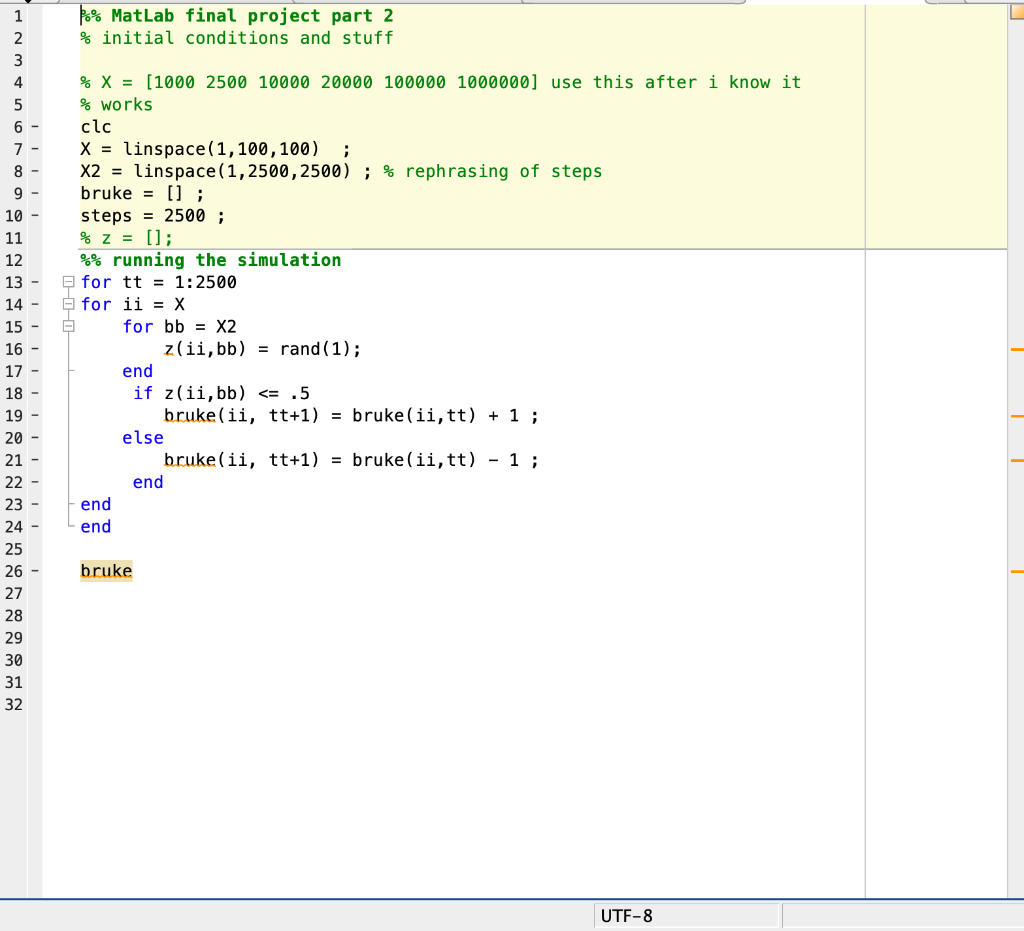Toggle breakpoint dash beside line 18
1024x931 pixels.
point(35,394)
